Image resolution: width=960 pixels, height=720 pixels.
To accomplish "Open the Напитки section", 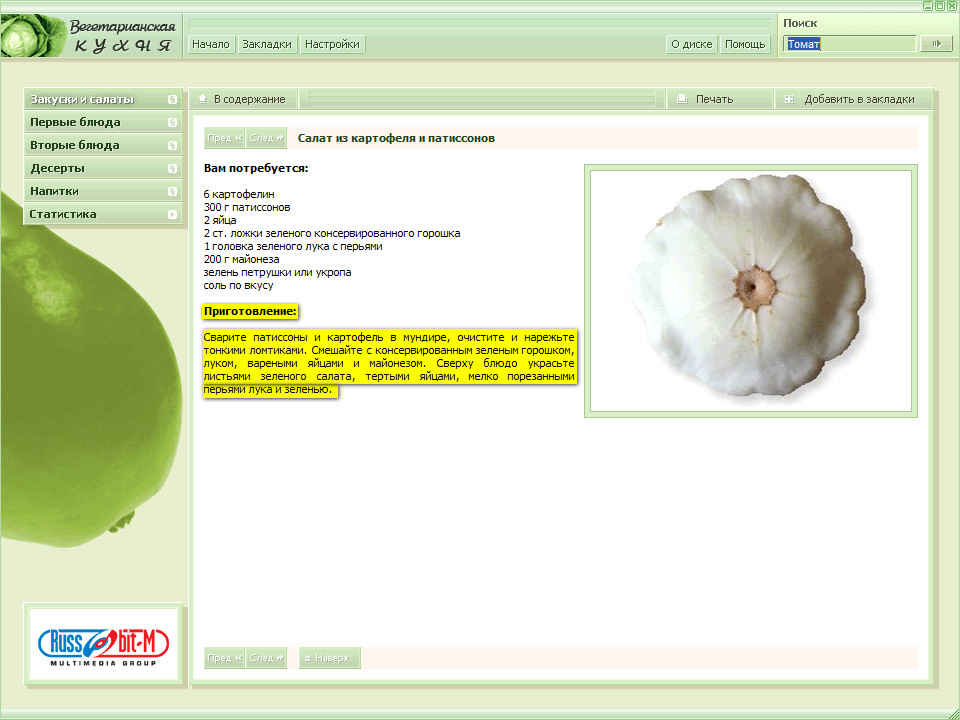I will tap(103, 192).
